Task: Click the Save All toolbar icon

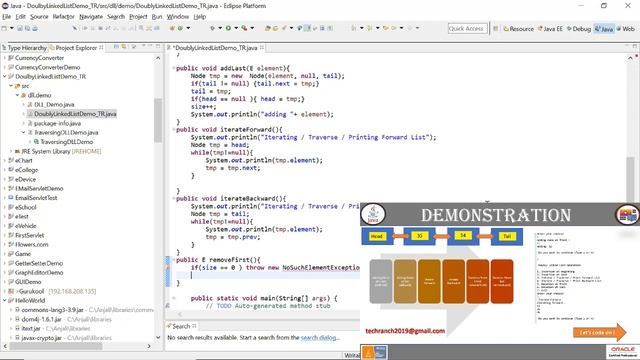Action: tap(27, 28)
